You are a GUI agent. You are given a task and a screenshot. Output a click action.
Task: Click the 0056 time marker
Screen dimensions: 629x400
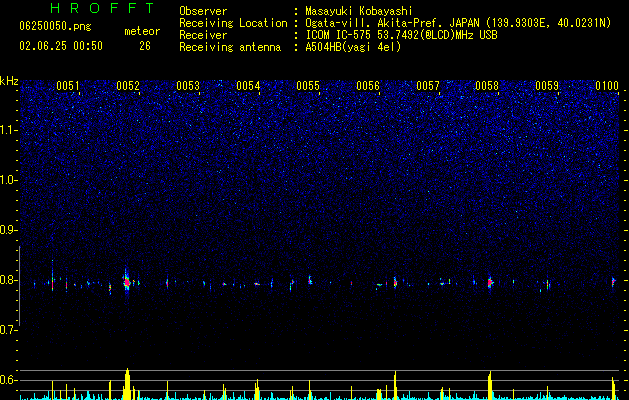[368, 86]
